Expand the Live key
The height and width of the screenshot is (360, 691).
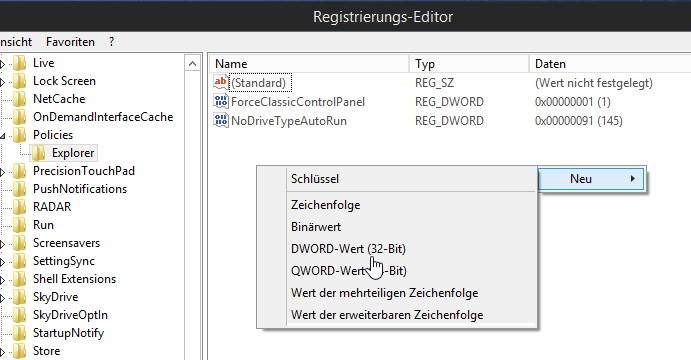coord(2,64)
